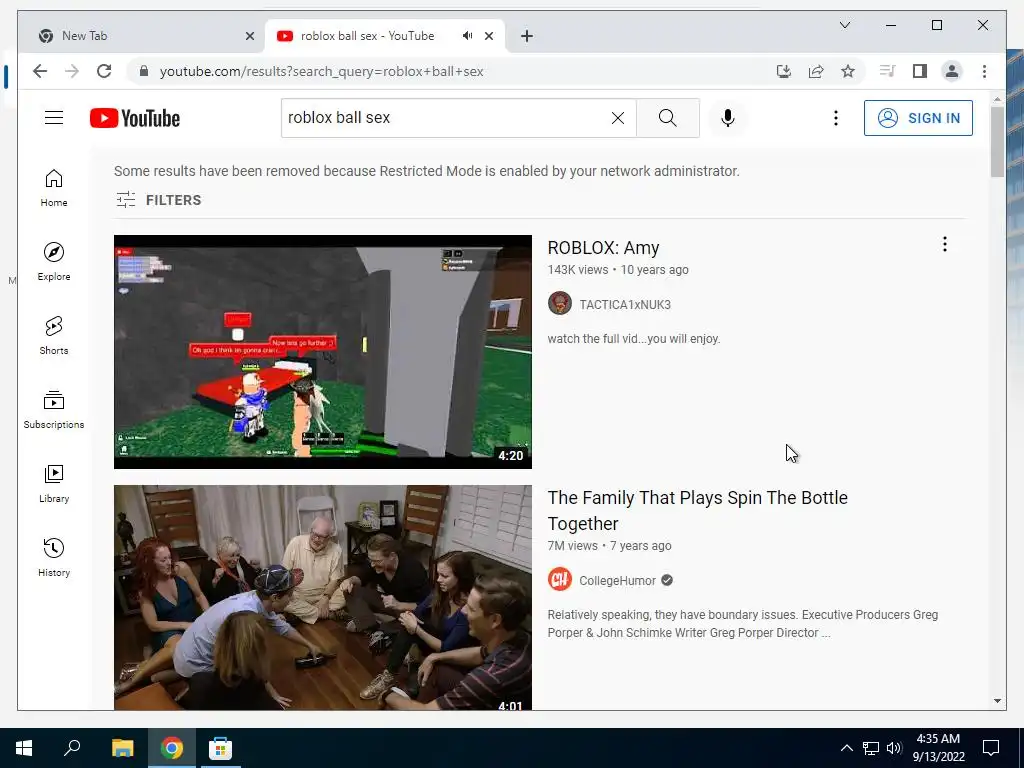
Task: Close the YouTube browser tab
Action: [489, 36]
